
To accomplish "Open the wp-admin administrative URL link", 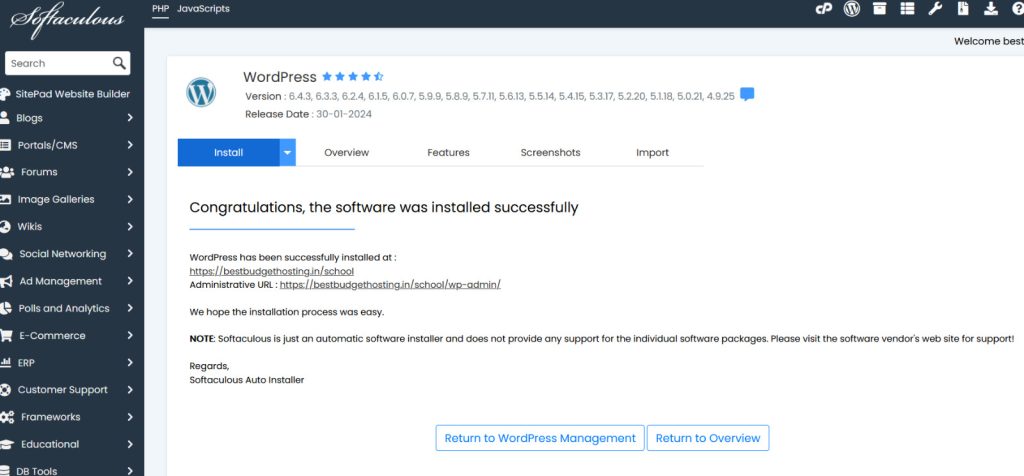I will point(390,284).
